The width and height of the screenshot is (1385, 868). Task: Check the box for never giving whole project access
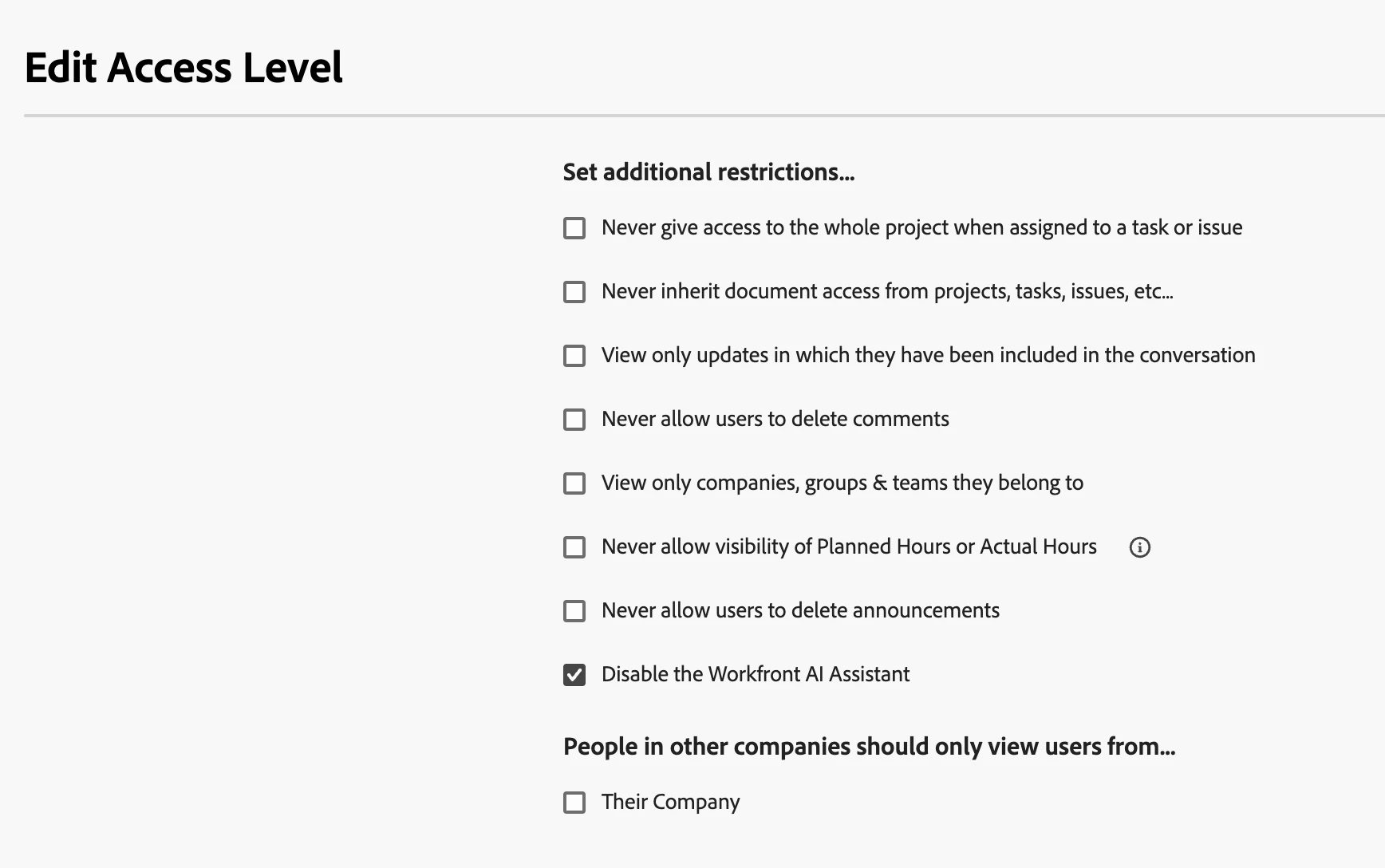click(574, 228)
